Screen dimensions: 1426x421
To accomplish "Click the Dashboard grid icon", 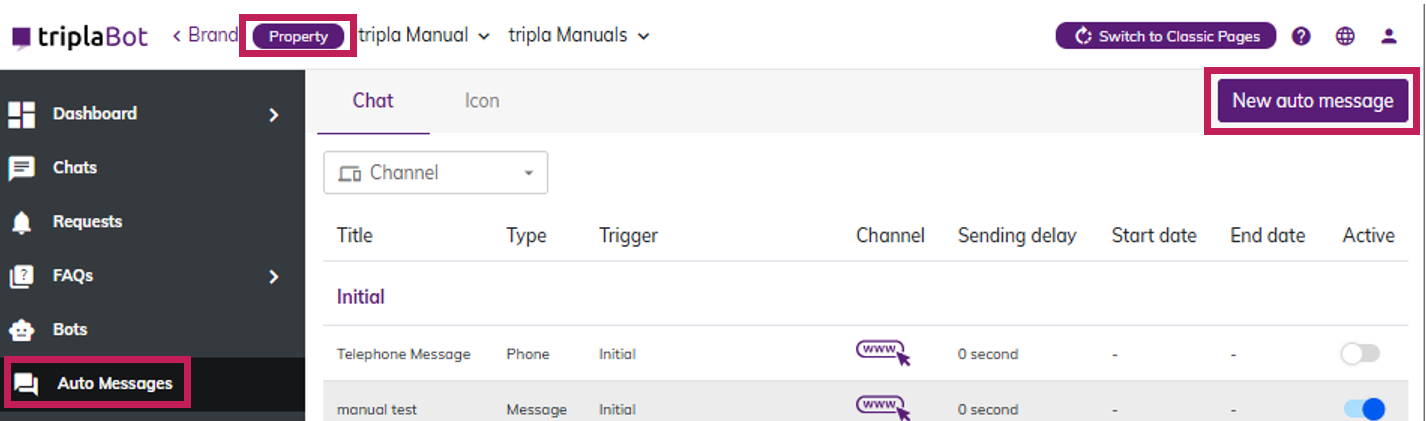I will (22, 114).
